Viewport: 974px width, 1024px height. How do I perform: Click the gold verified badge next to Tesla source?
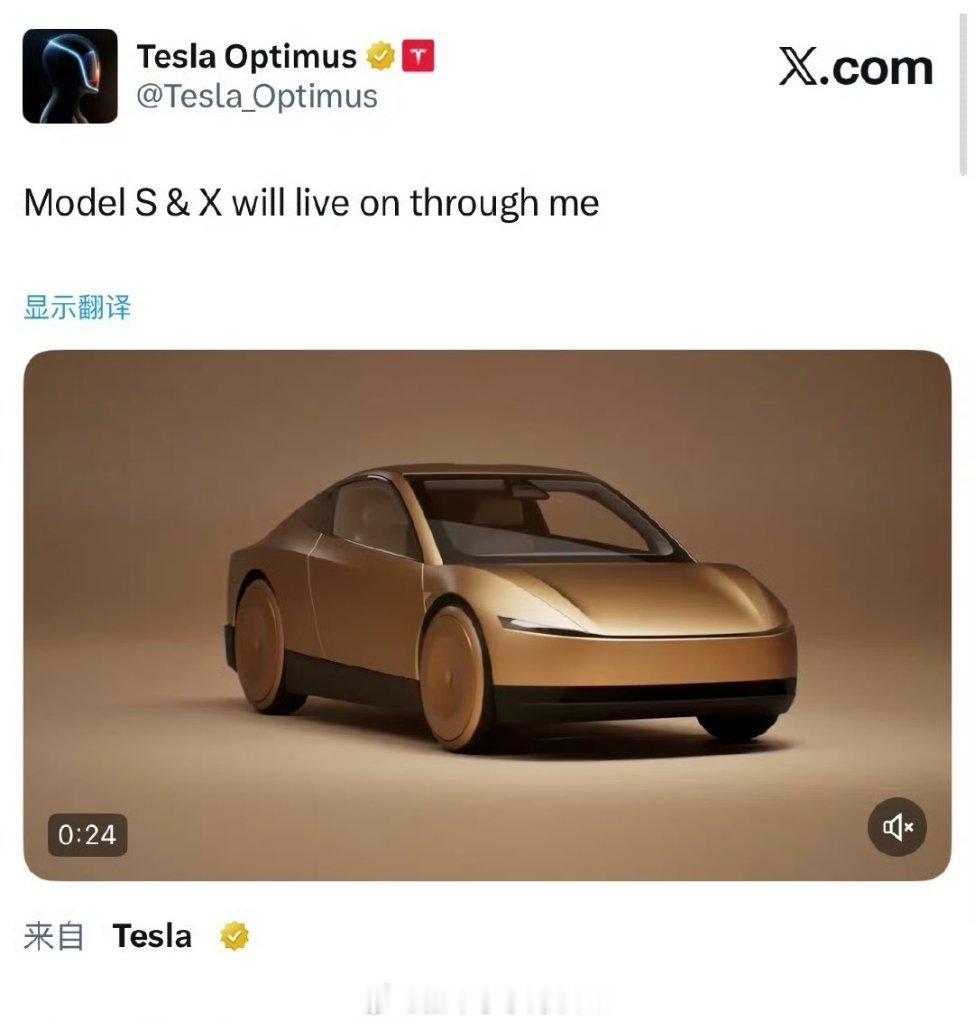(x=235, y=936)
